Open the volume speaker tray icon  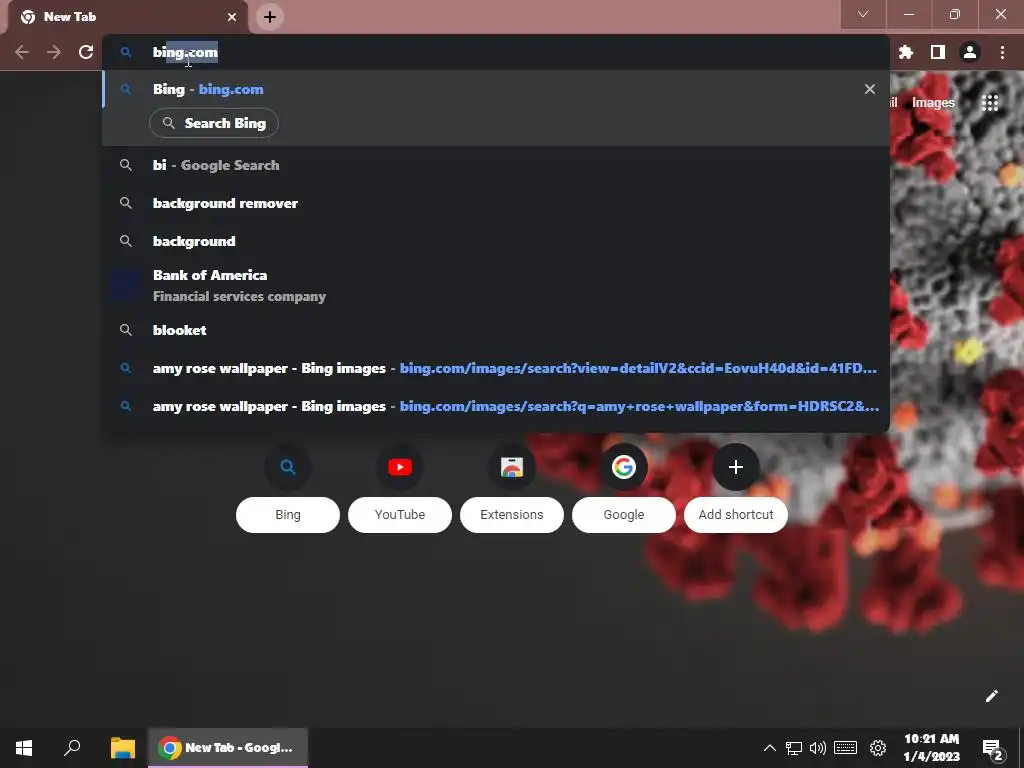[817, 748]
